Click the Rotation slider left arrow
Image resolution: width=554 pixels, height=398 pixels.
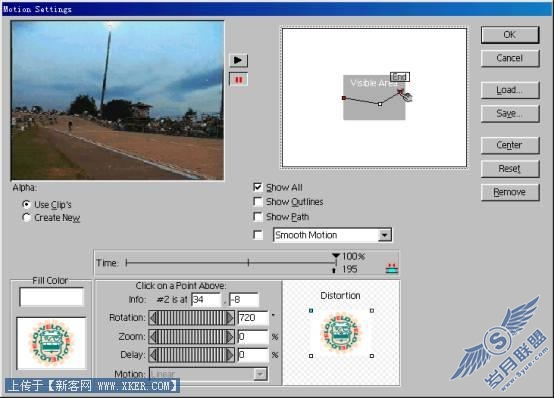click(x=153, y=318)
